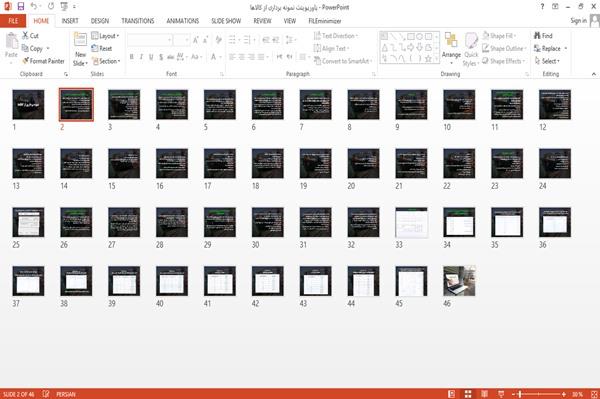Open Shape Fill color options
Screen dimensions: 600x399
[499, 36]
